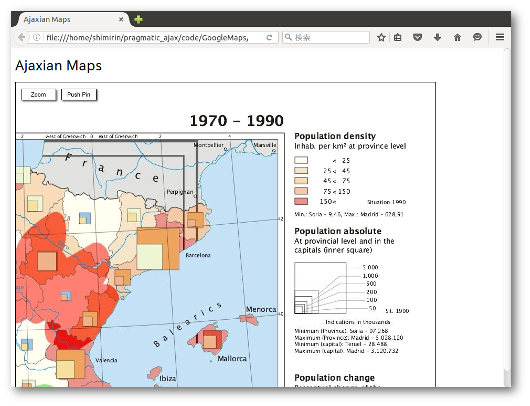Click the lightest '< 25' density swatch
Viewport: 530px width, 406px height.
[301, 160]
